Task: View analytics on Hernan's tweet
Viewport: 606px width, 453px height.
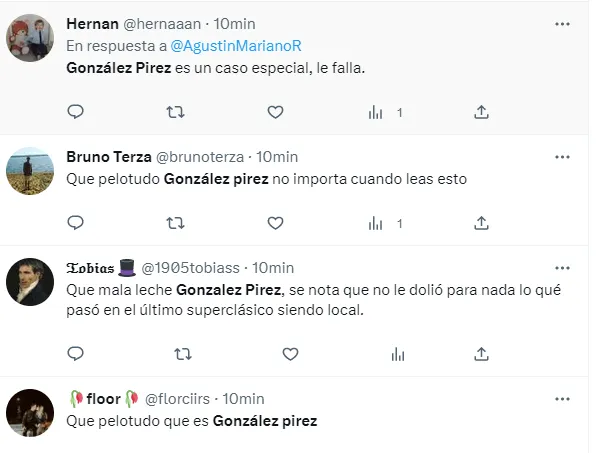Action: pyautogui.click(x=376, y=112)
